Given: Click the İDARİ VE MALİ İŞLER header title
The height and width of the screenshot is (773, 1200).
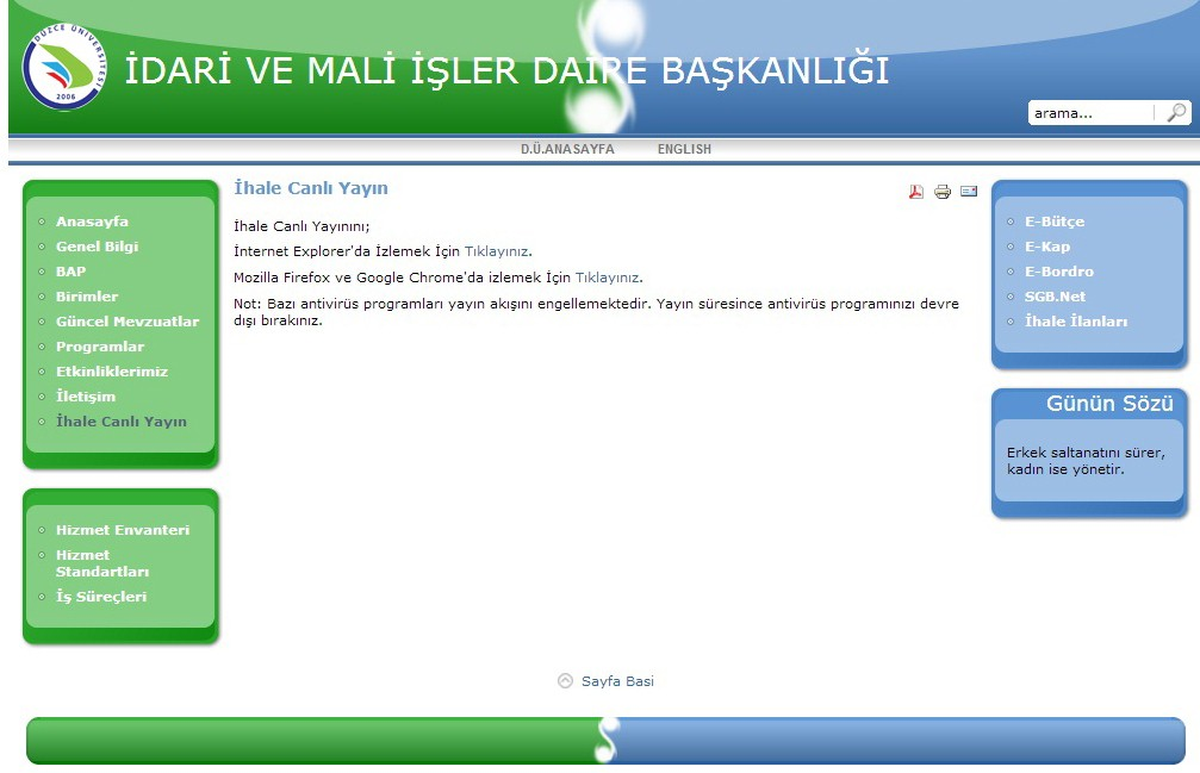Looking at the screenshot, I should 506,71.
